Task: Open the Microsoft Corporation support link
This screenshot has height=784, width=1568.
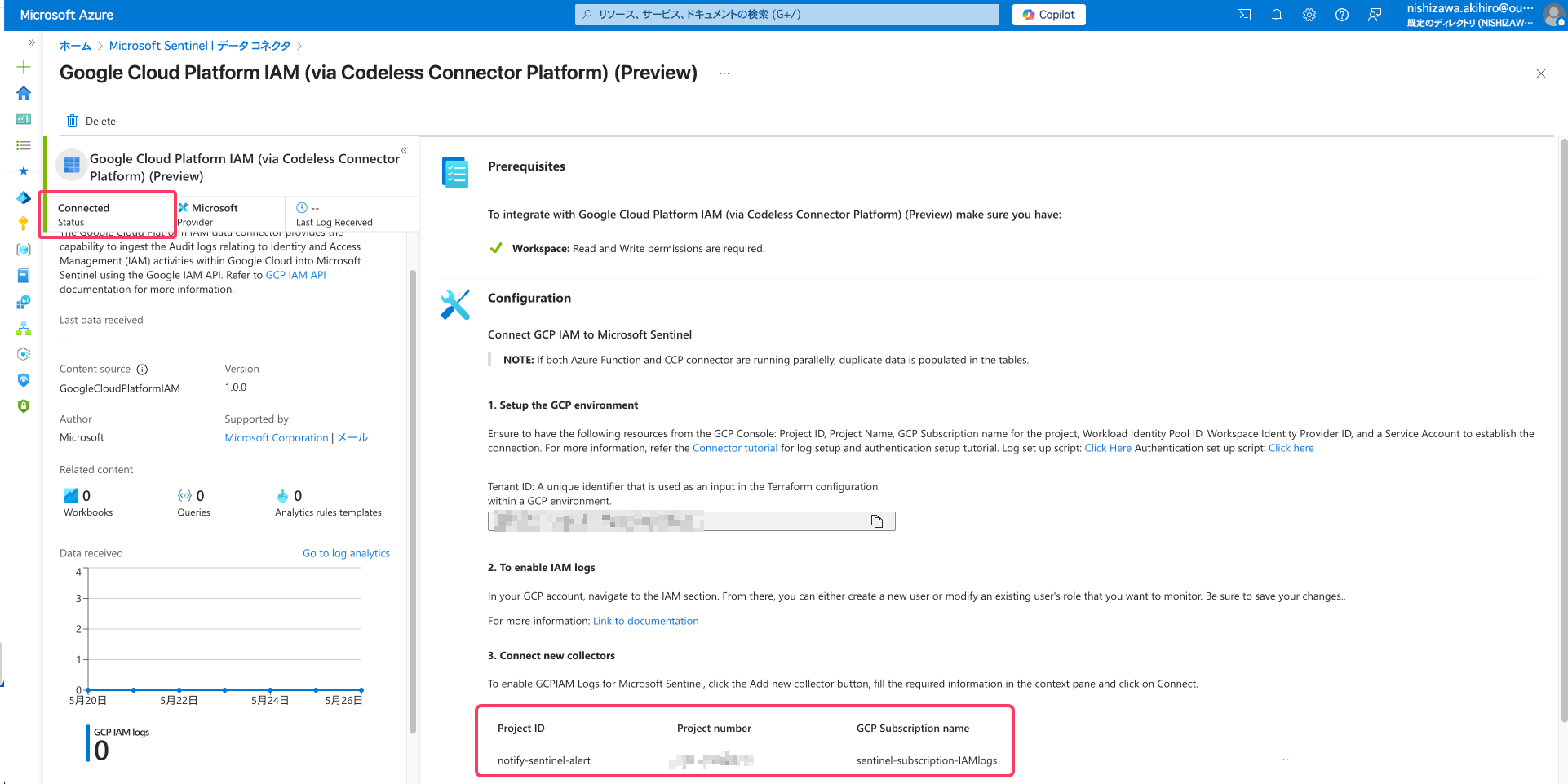Action: 277,438
